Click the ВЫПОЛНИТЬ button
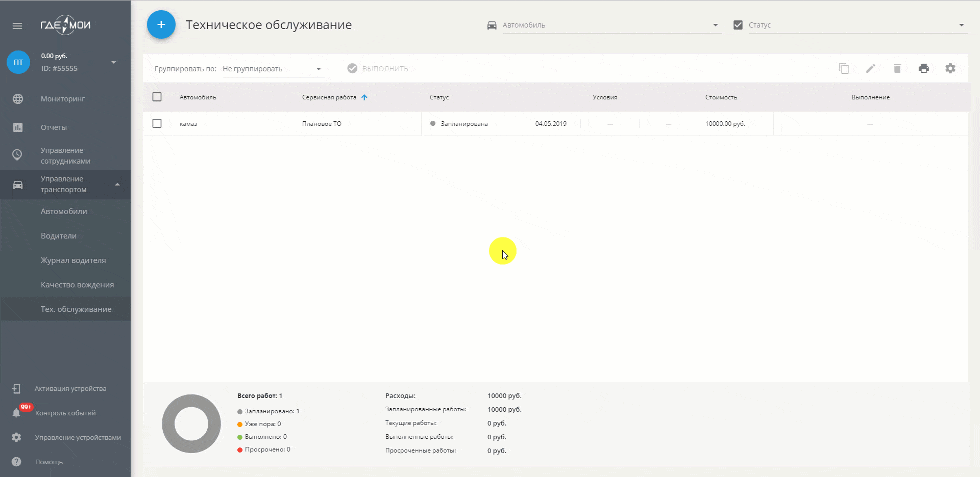Image resolution: width=980 pixels, height=477 pixels. click(x=378, y=68)
